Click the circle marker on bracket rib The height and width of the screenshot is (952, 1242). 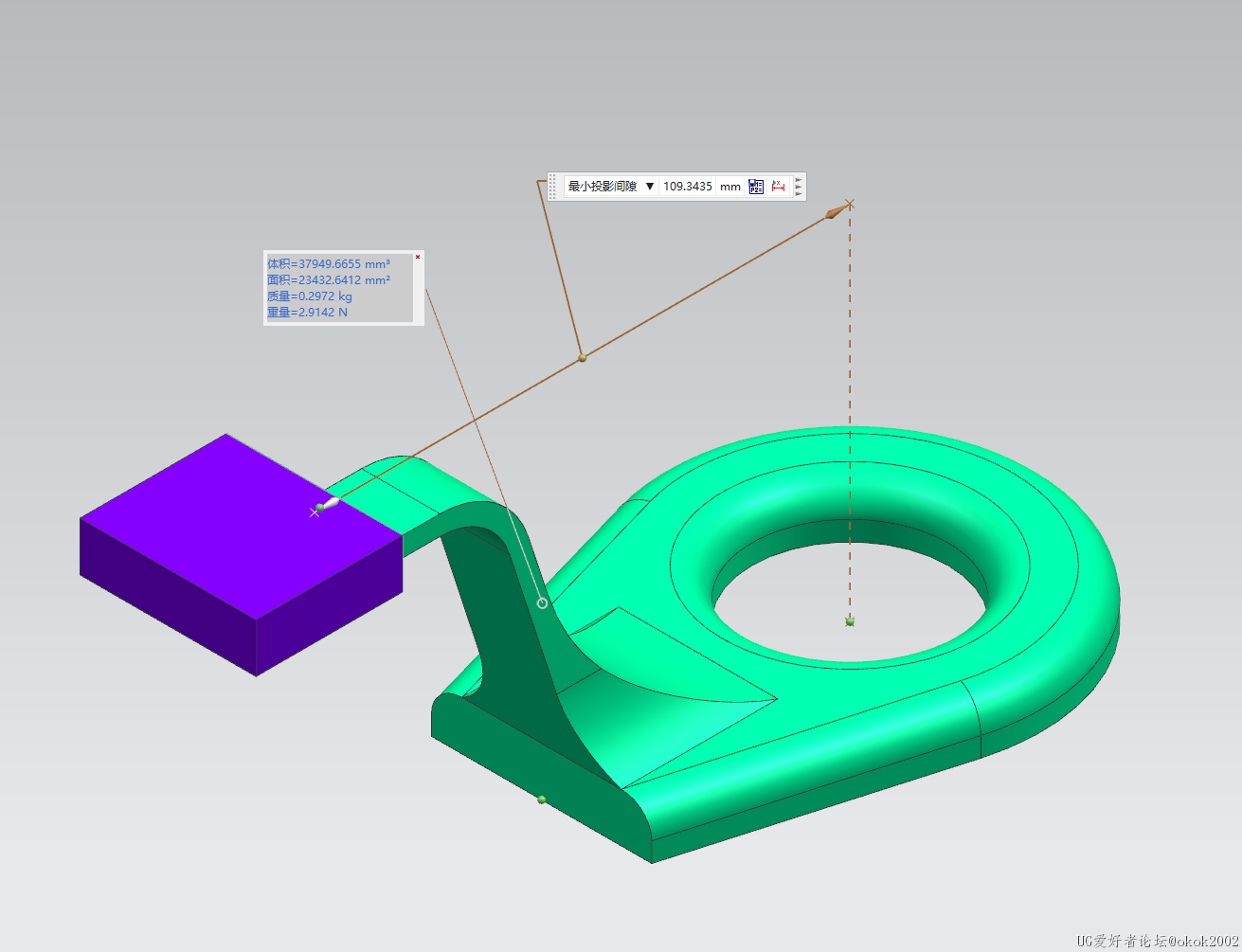[x=542, y=603]
